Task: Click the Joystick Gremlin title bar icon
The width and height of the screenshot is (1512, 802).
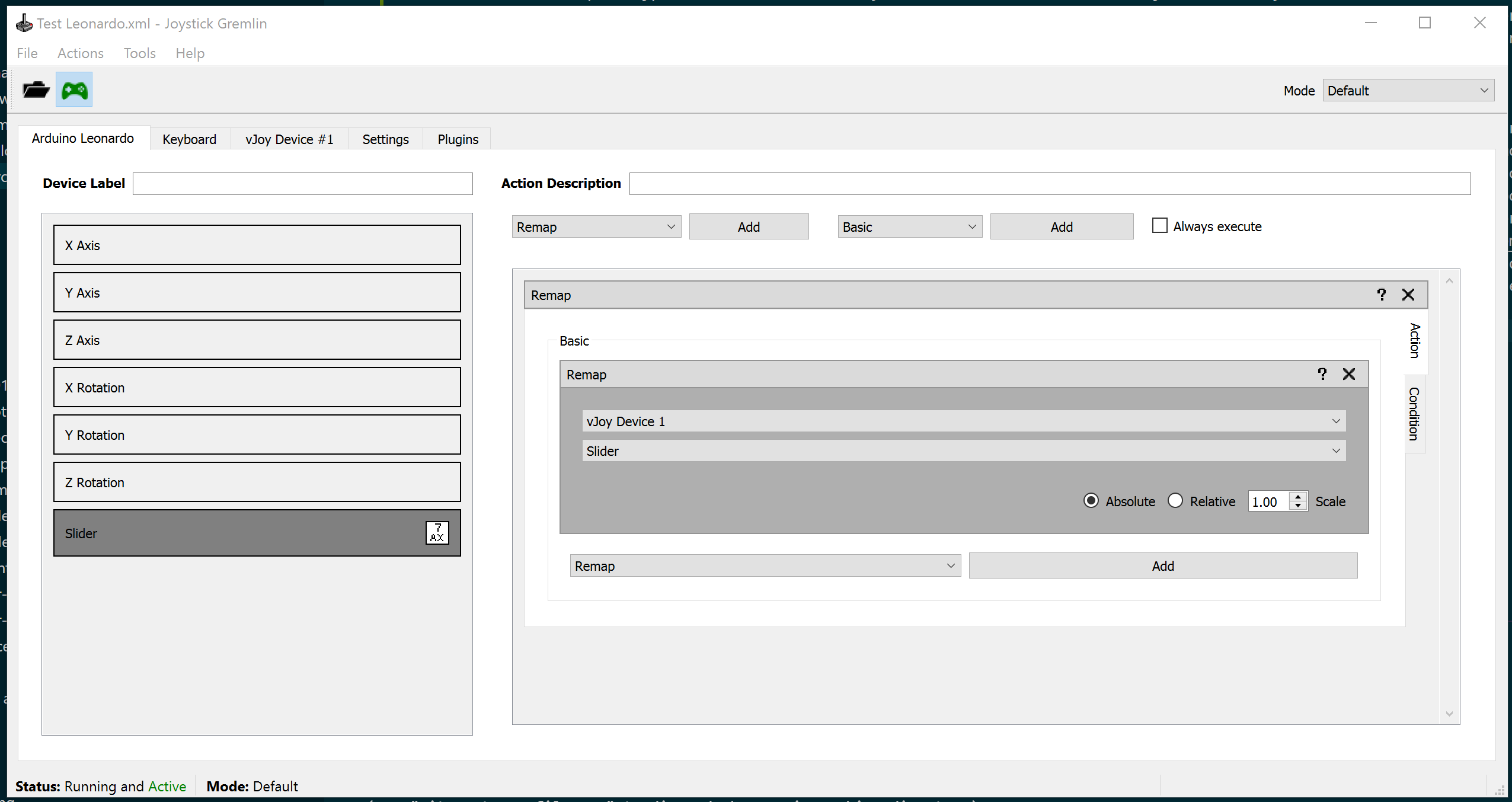Action: pyautogui.click(x=24, y=23)
